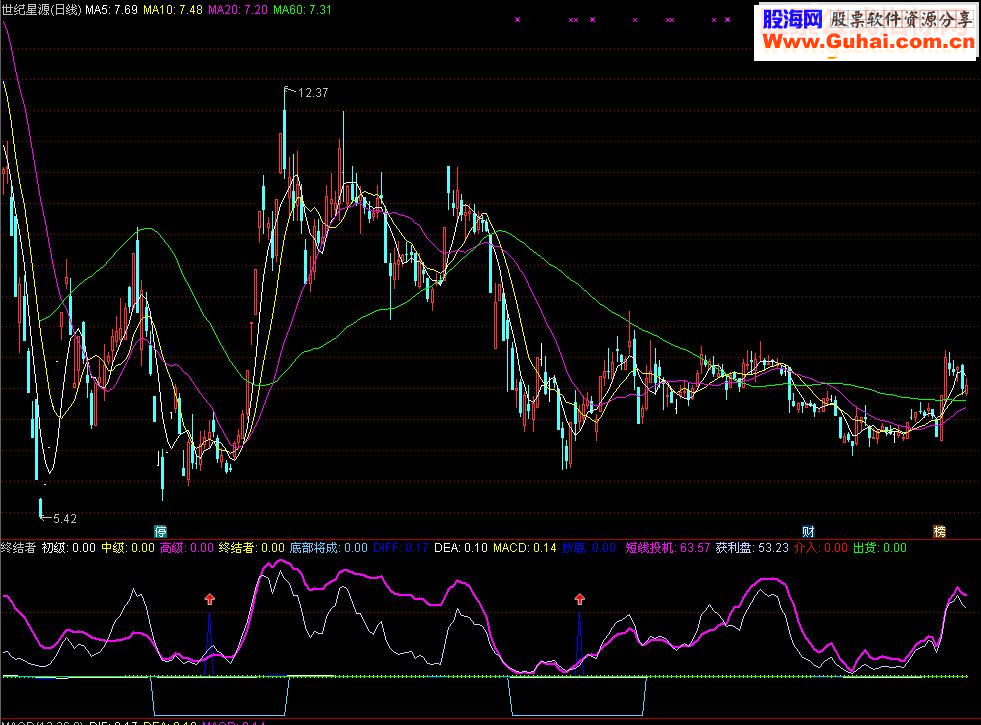Click the 停 suspension marker icon
The height and width of the screenshot is (725, 981).
161,532
